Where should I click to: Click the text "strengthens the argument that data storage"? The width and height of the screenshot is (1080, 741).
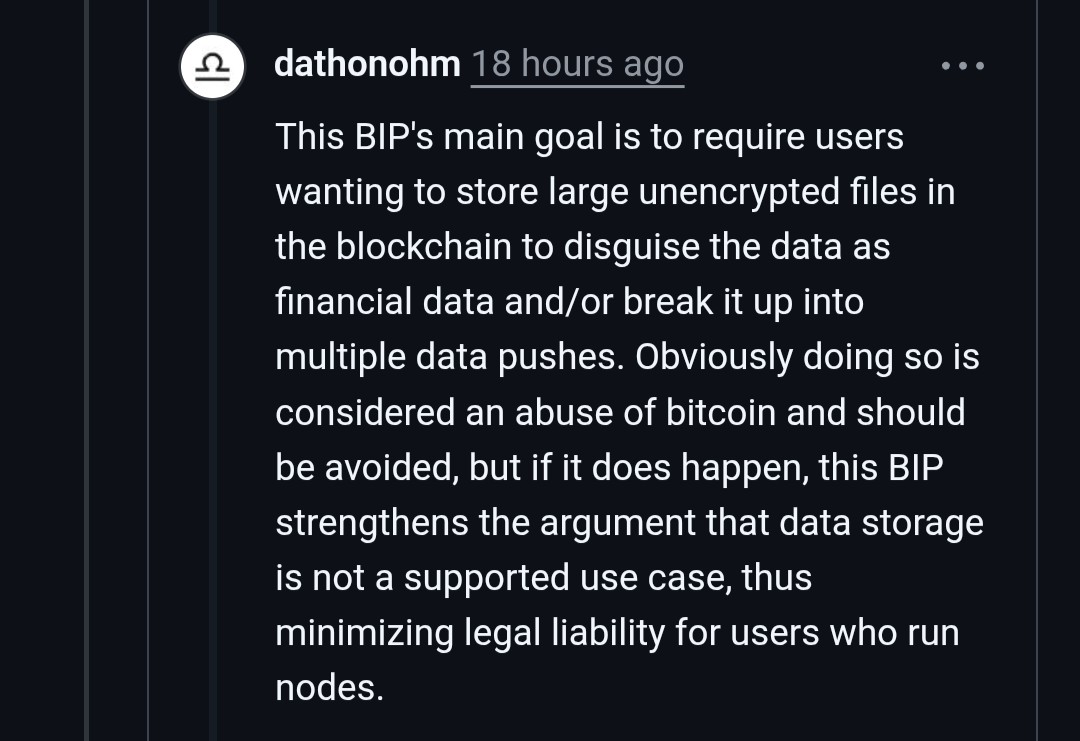tap(629, 522)
